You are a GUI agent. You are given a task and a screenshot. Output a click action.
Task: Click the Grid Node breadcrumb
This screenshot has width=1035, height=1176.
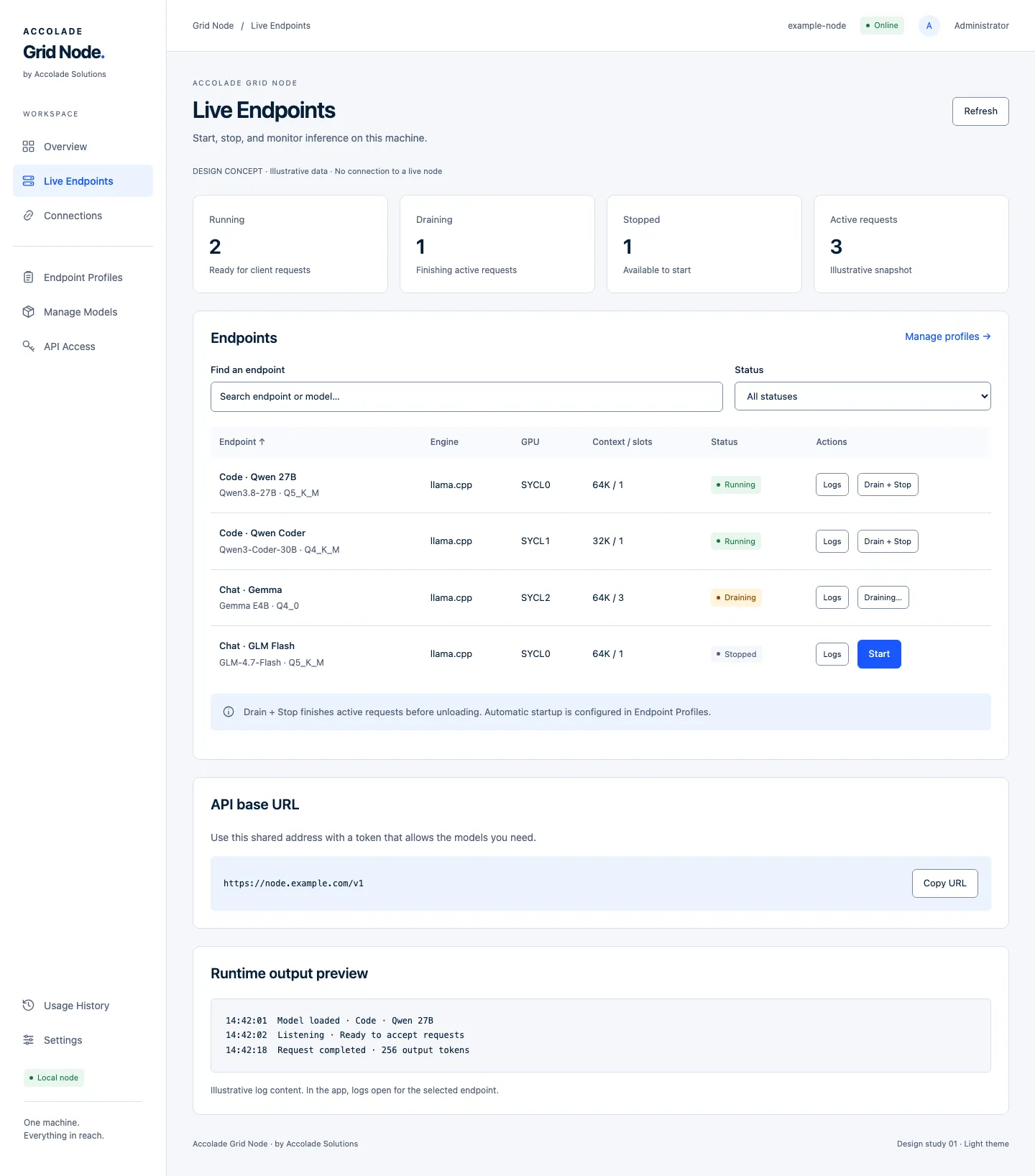click(213, 26)
